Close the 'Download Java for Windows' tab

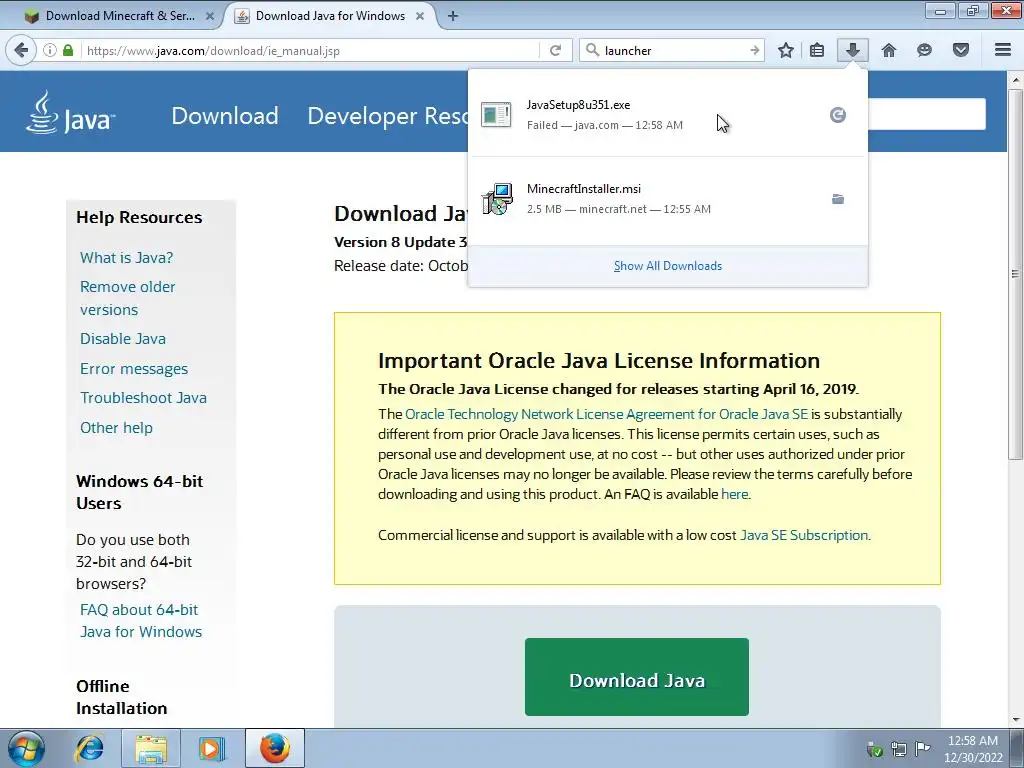pyautogui.click(x=420, y=16)
